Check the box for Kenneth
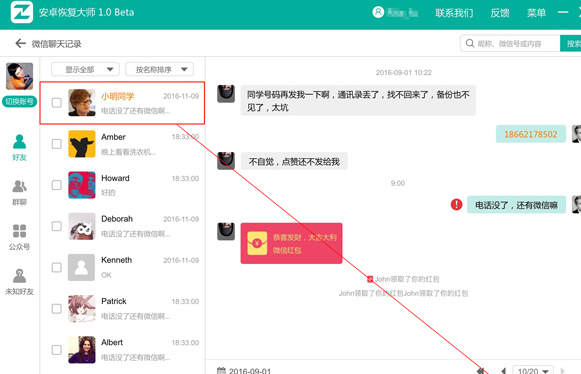 pos(57,267)
